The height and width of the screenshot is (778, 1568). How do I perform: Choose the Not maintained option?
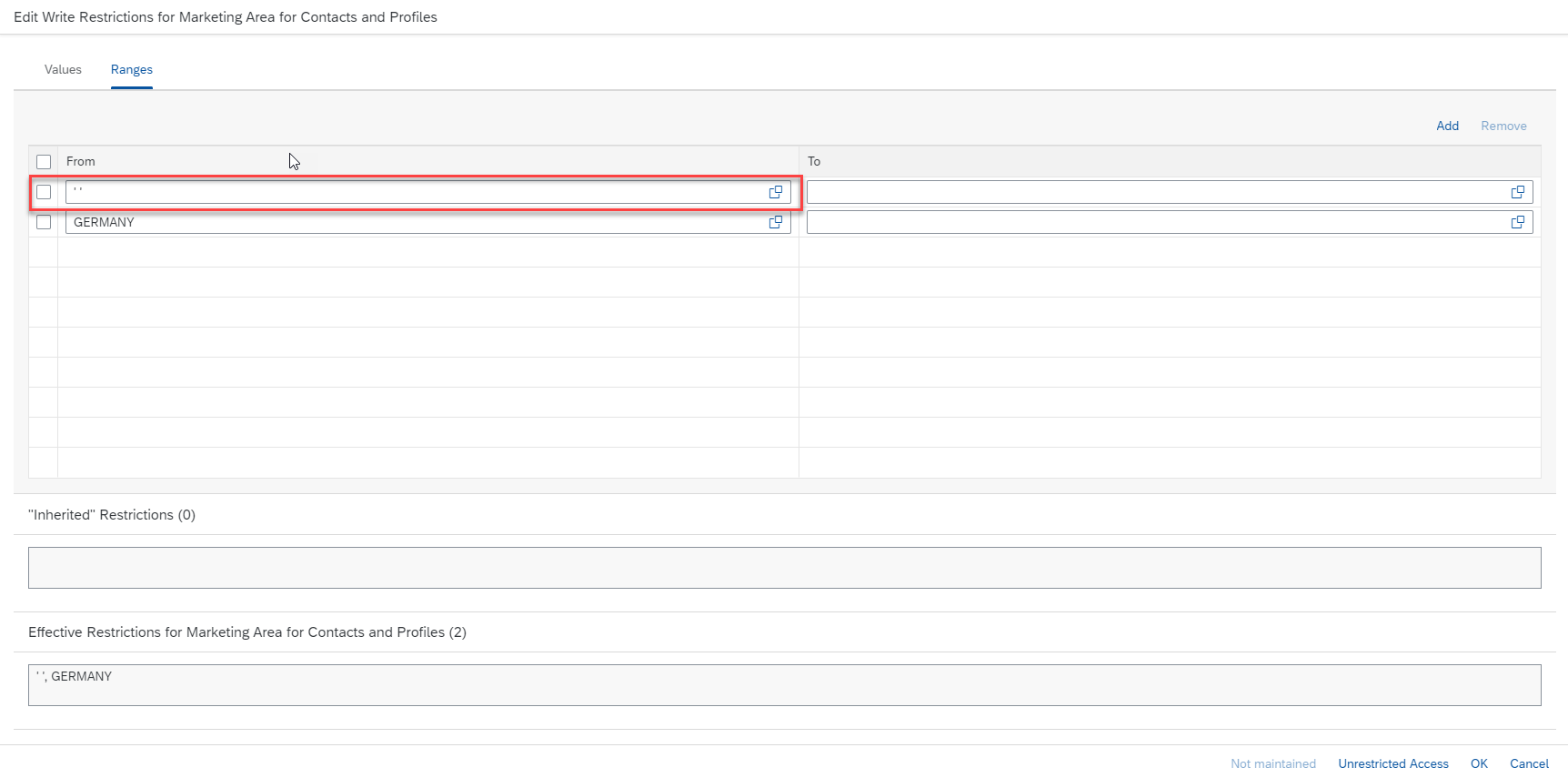(1273, 763)
